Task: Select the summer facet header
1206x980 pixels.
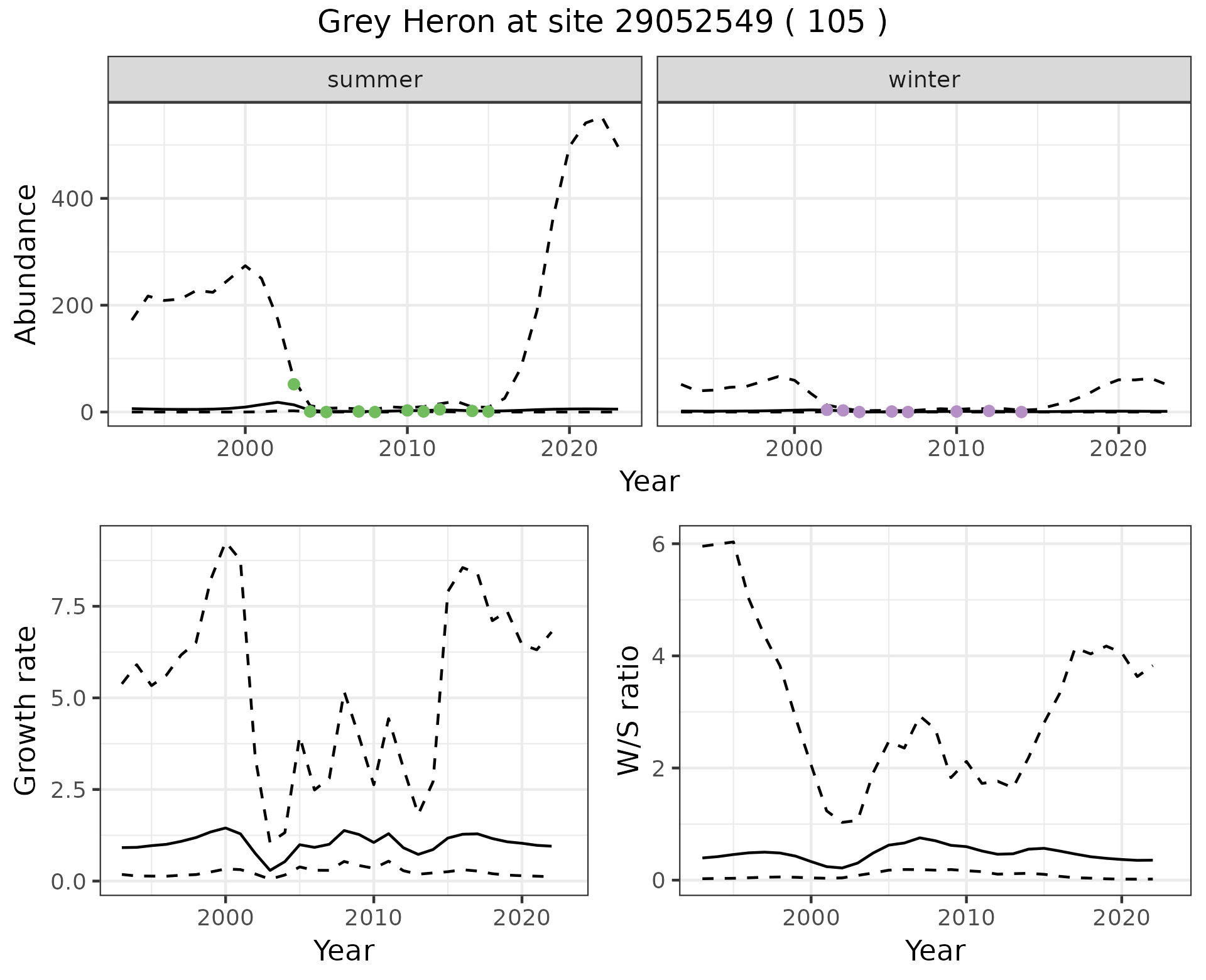Action: click(x=375, y=80)
